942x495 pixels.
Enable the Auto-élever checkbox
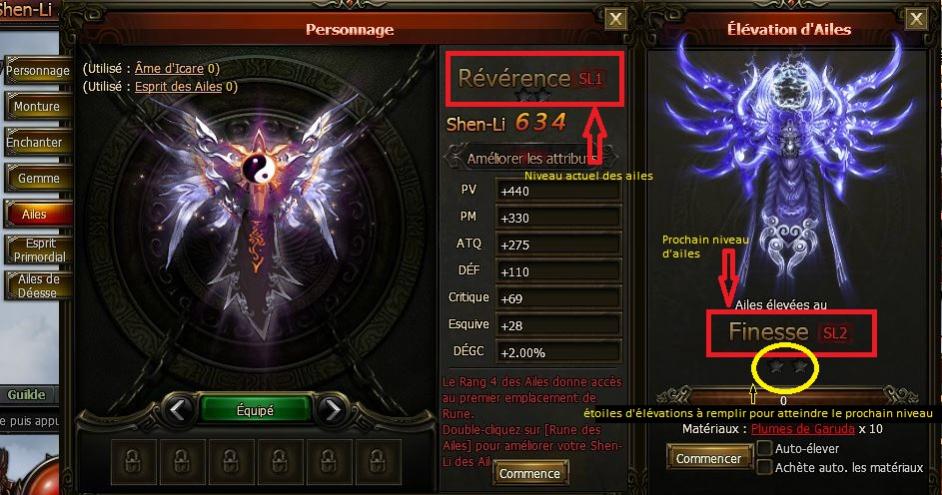(764, 448)
